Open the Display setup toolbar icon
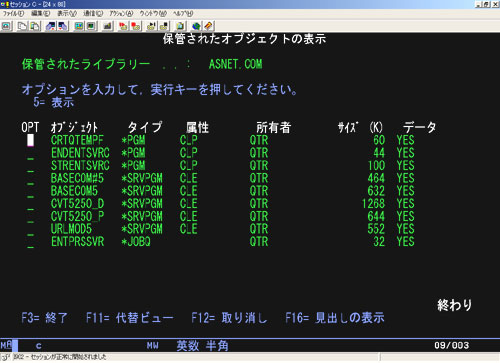 tap(79, 26)
